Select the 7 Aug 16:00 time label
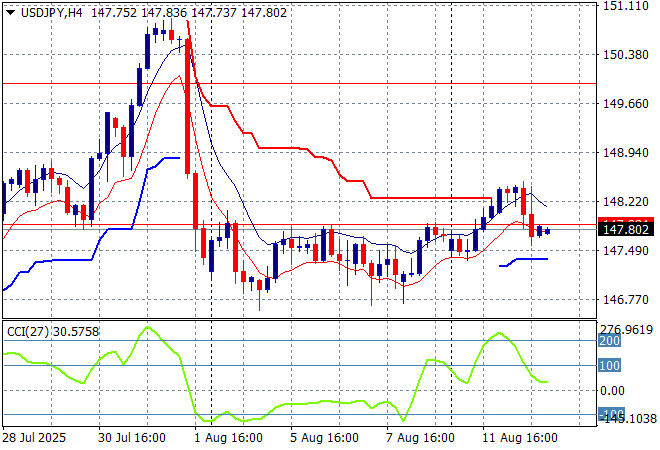This screenshot has height=450, width=660. (x=422, y=438)
